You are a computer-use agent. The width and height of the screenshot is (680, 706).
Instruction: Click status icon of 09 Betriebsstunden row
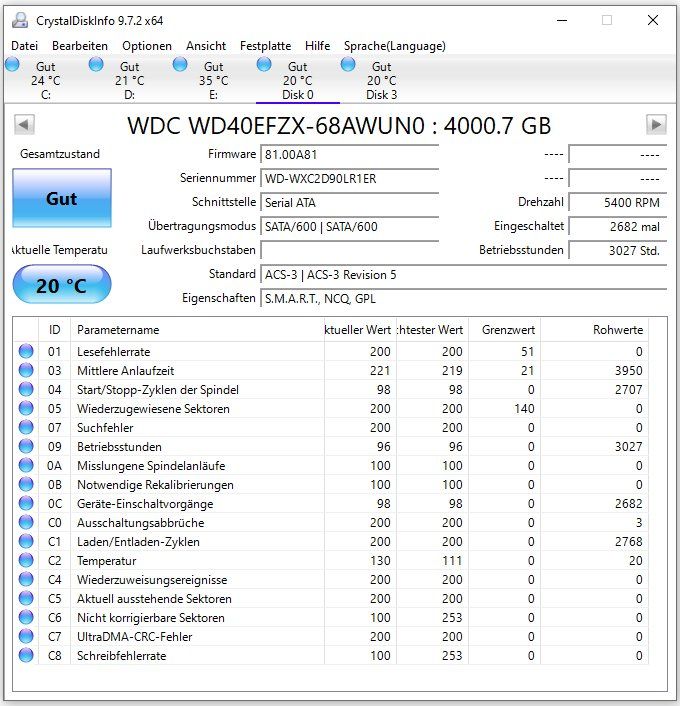[26, 446]
